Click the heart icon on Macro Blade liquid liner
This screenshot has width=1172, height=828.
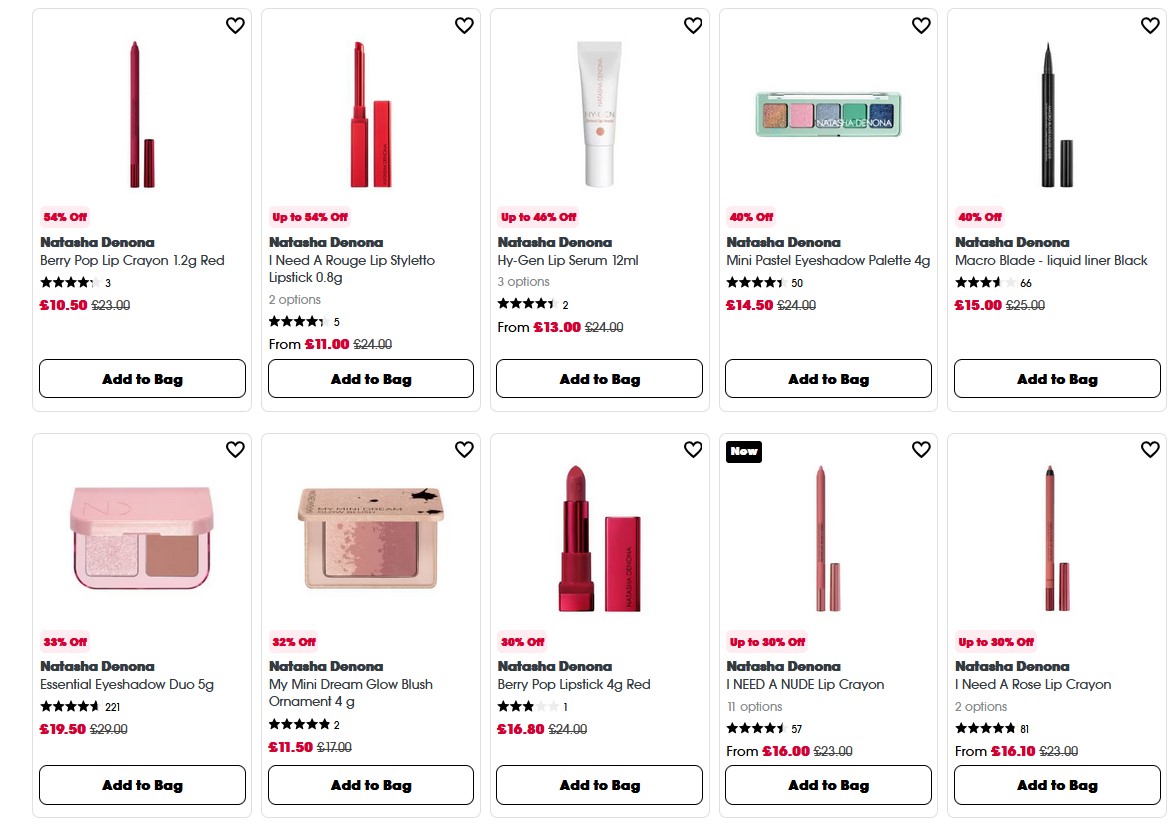pyautogui.click(x=1150, y=25)
